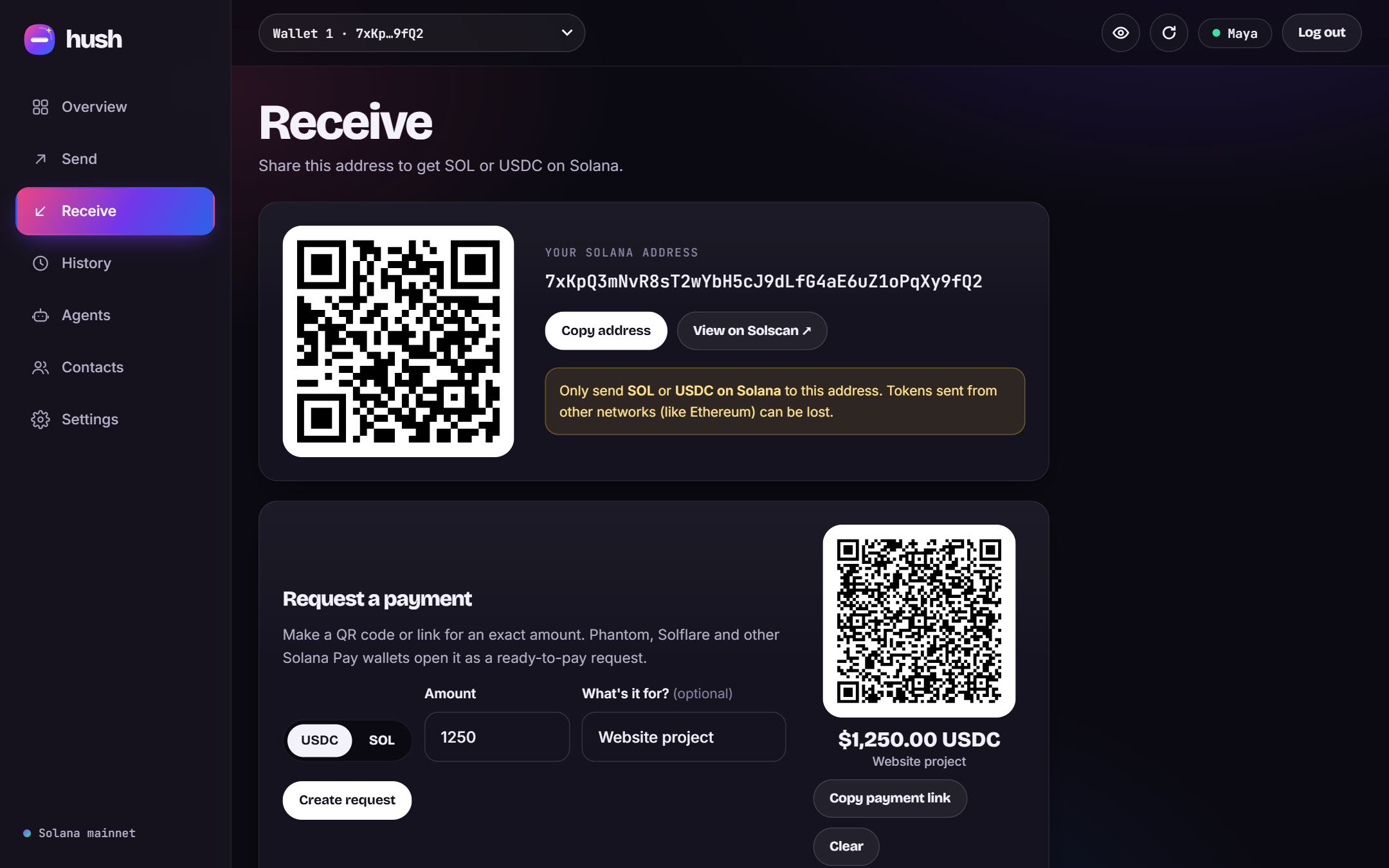The height and width of the screenshot is (868, 1389).
Task: Open View on Solscan link
Action: pyautogui.click(x=752, y=330)
